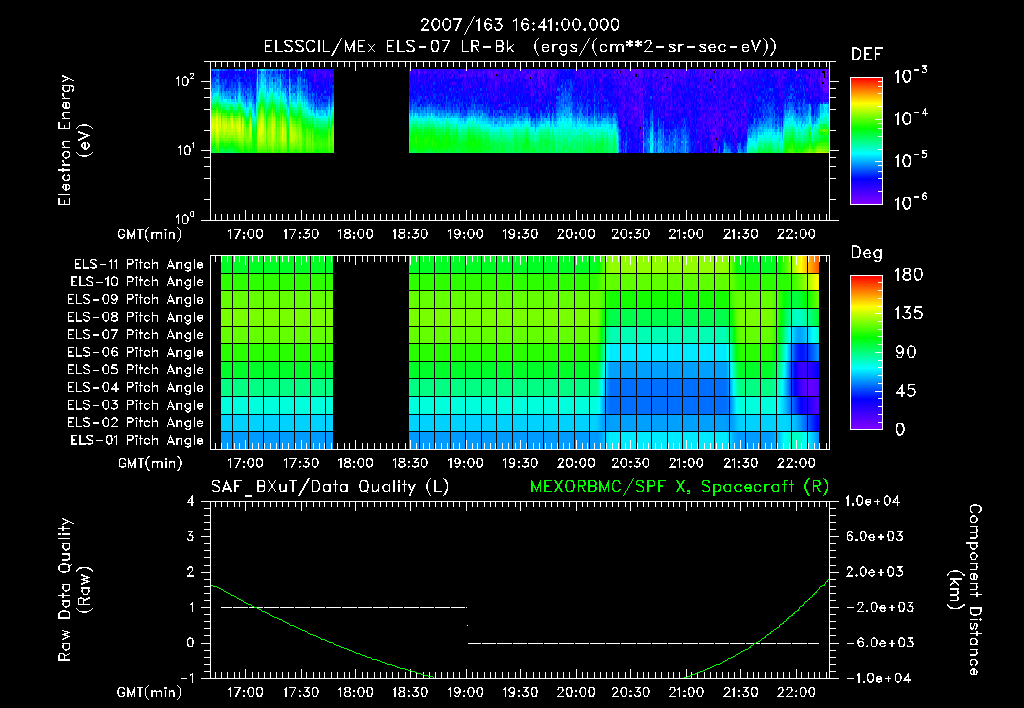Click the 20:30 tick label under the pitch angle plot
Image resolution: width=1024 pixels, height=708 pixels.
630,463
